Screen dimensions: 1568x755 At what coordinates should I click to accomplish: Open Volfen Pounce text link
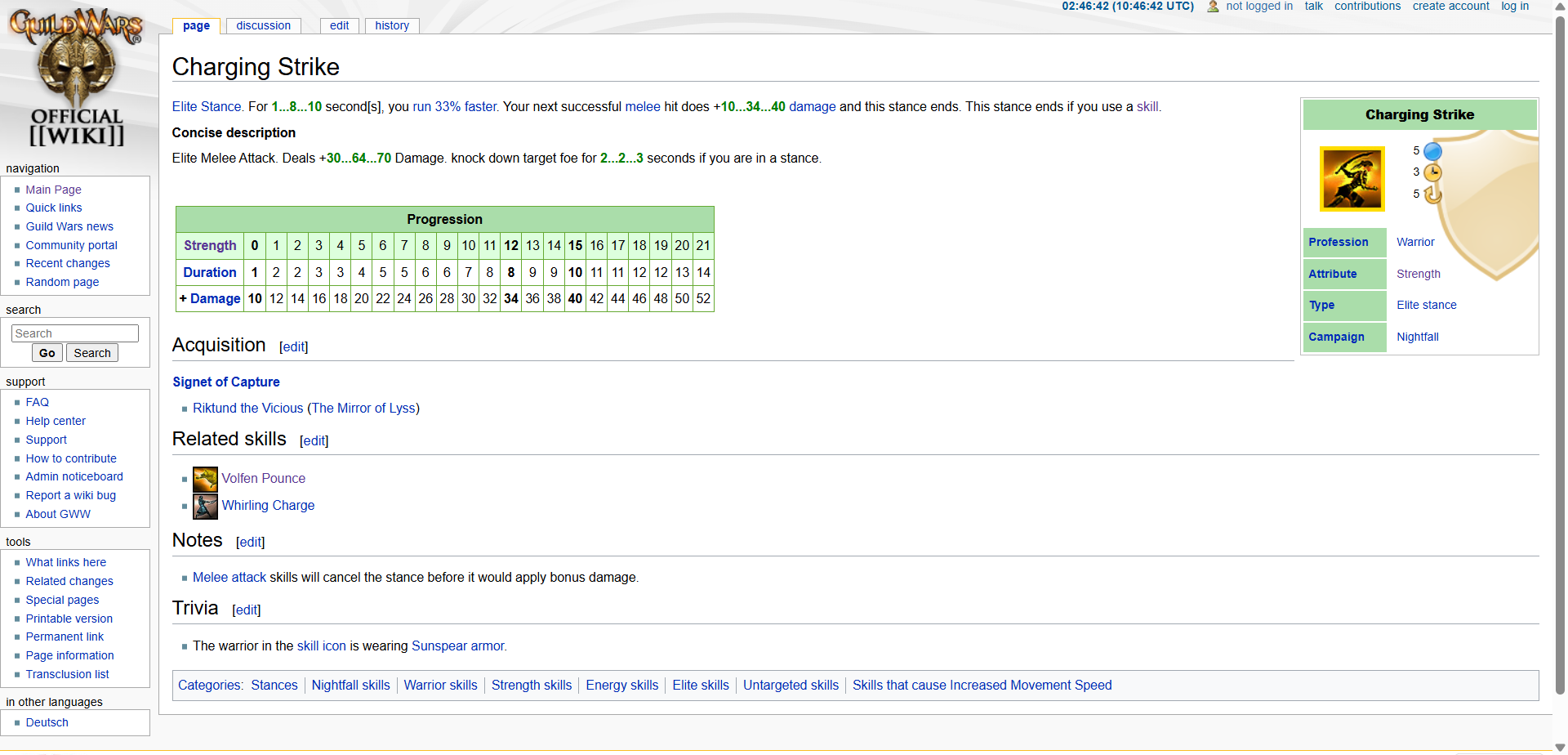pos(264,478)
